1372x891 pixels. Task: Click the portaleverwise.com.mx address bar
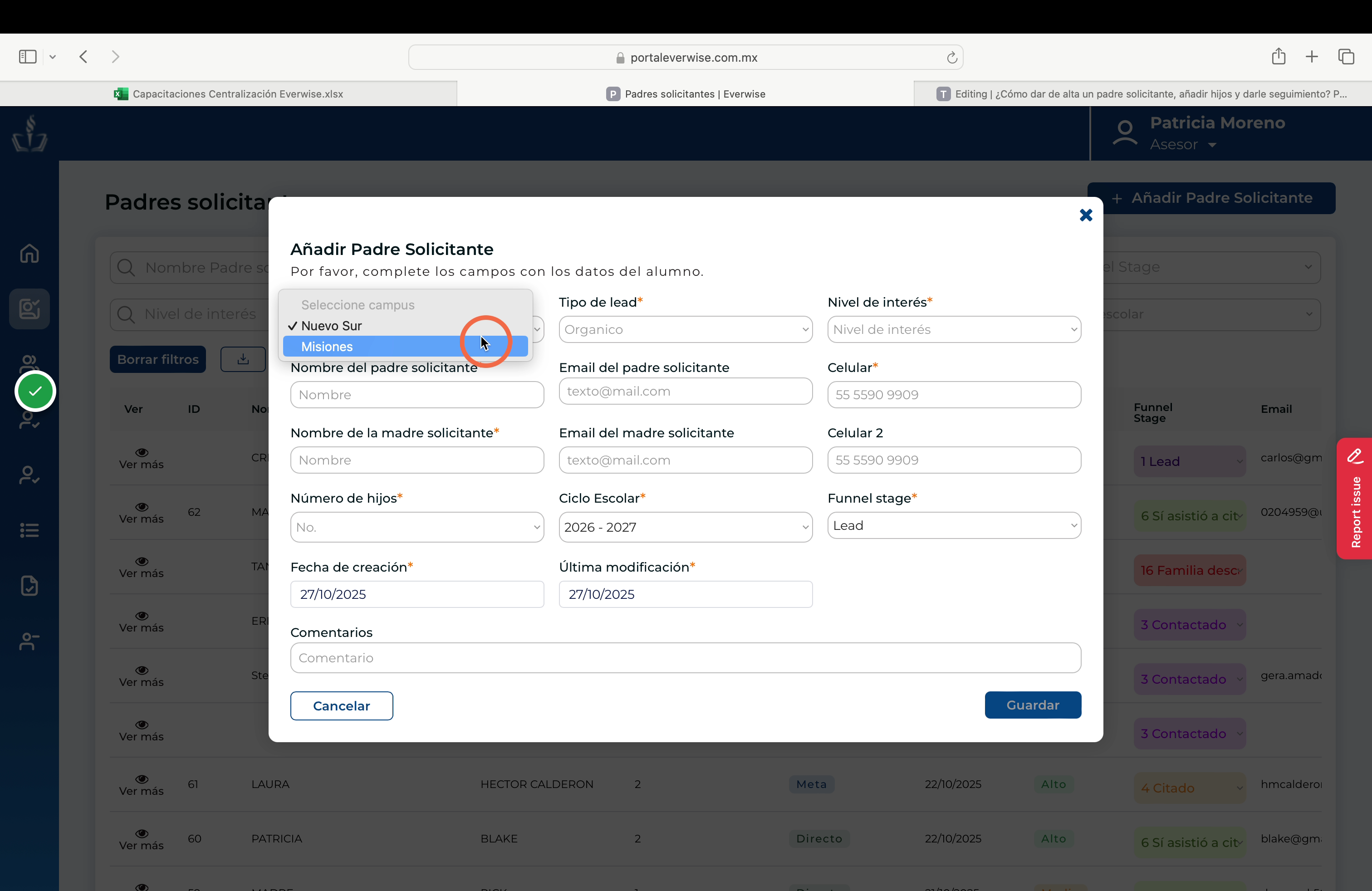(x=686, y=57)
